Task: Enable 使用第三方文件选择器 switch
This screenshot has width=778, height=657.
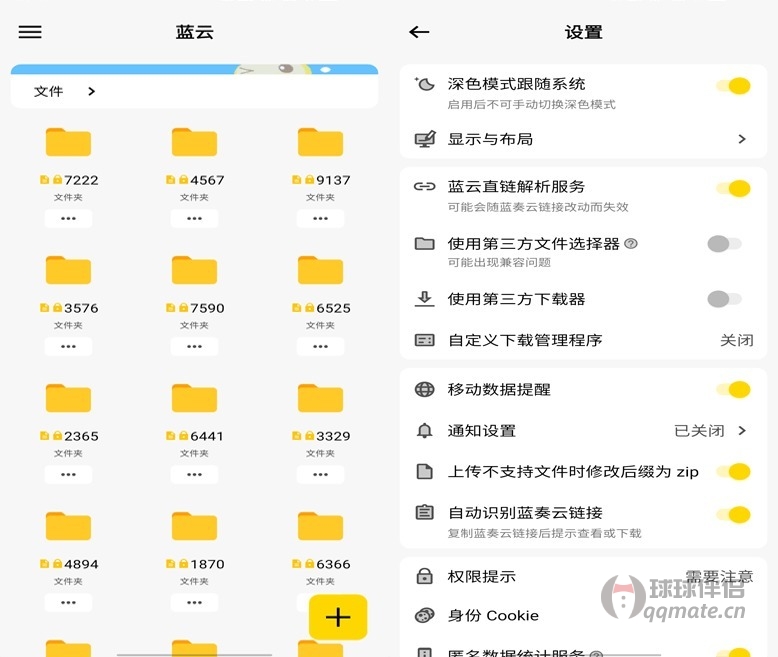Action: pyautogui.click(x=724, y=244)
